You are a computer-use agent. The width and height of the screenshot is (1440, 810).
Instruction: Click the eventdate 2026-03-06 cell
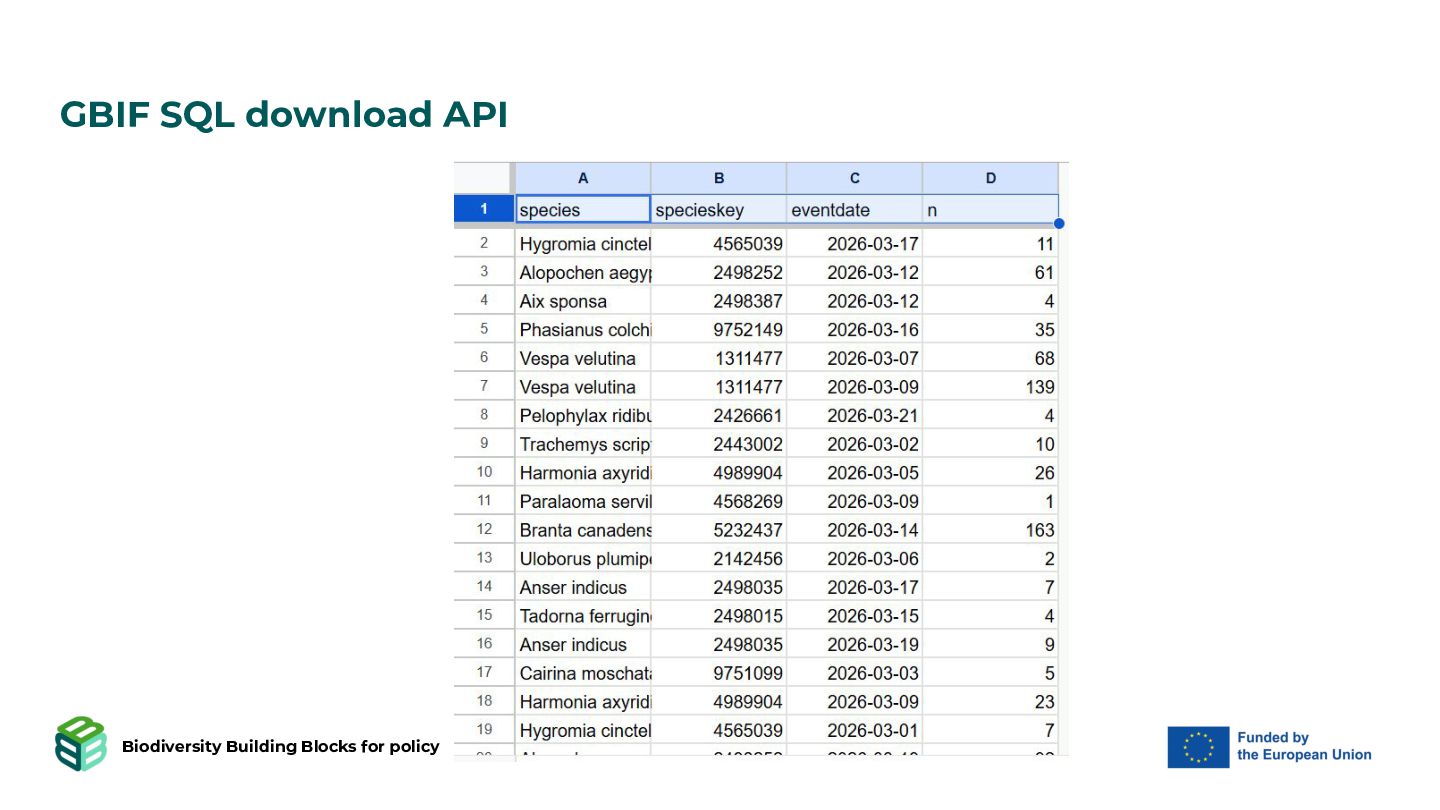(855, 558)
